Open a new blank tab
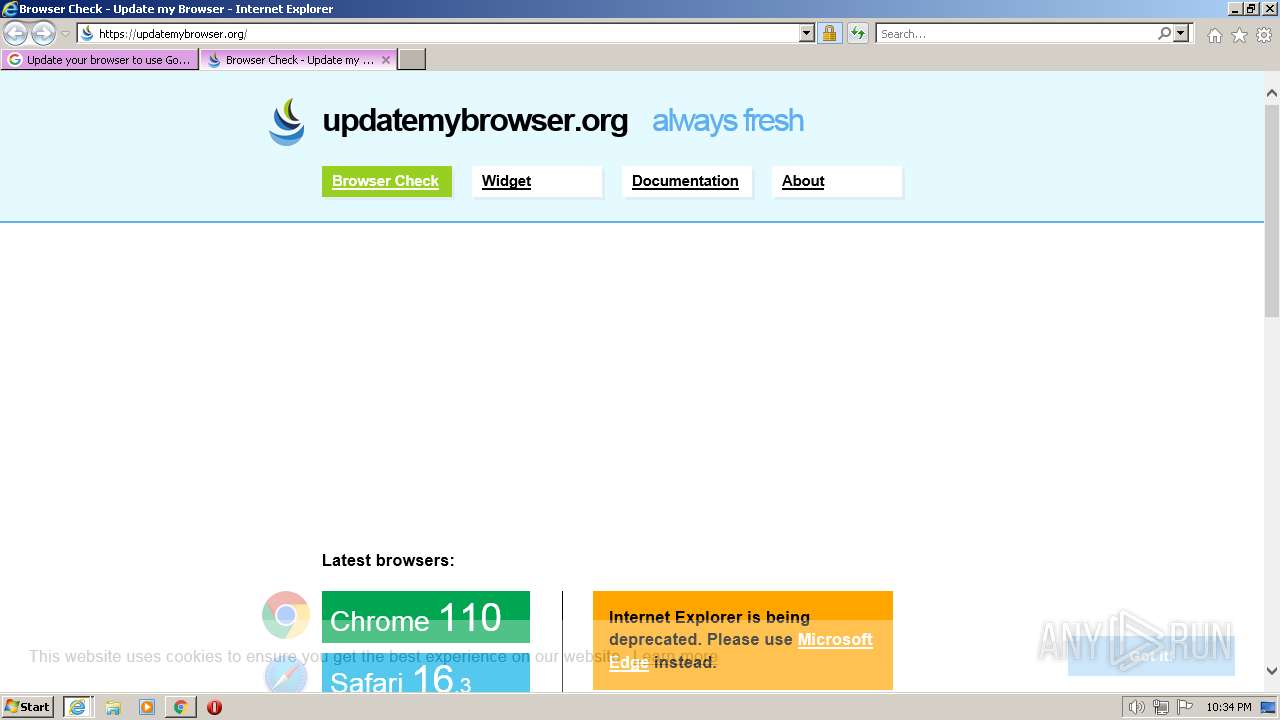The height and width of the screenshot is (720, 1280). pyautogui.click(x=412, y=60)
